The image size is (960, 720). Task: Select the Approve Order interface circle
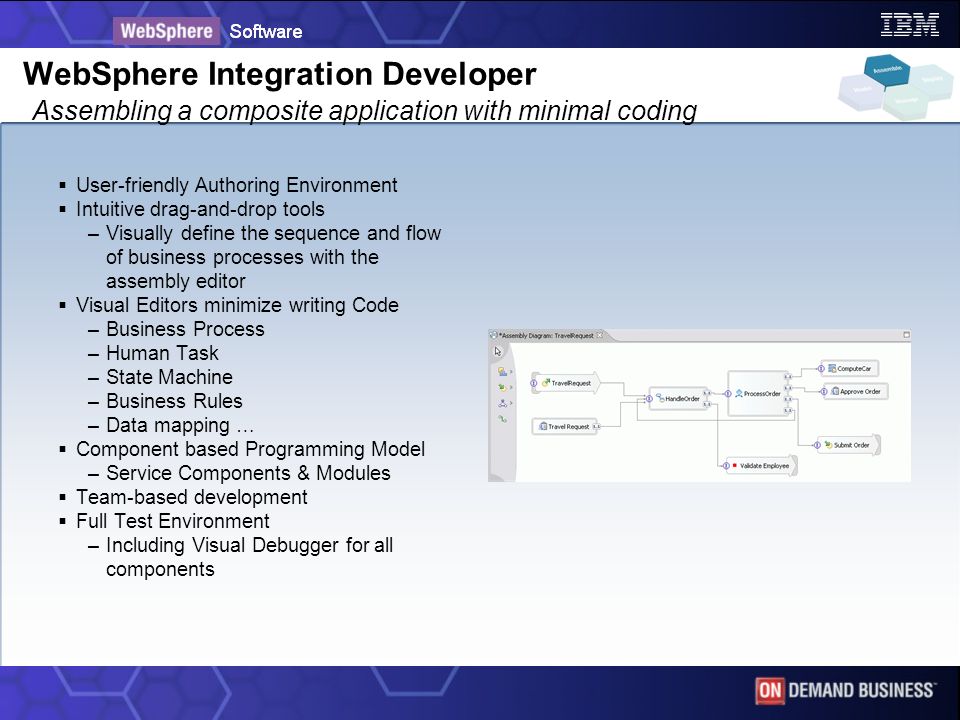click(824, 391)
